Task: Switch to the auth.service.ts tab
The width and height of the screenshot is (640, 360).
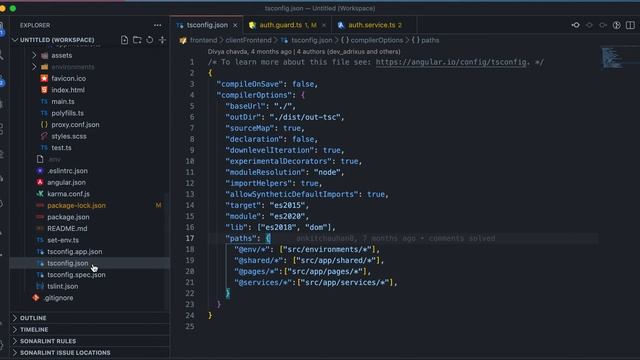Action: (374, 25)
